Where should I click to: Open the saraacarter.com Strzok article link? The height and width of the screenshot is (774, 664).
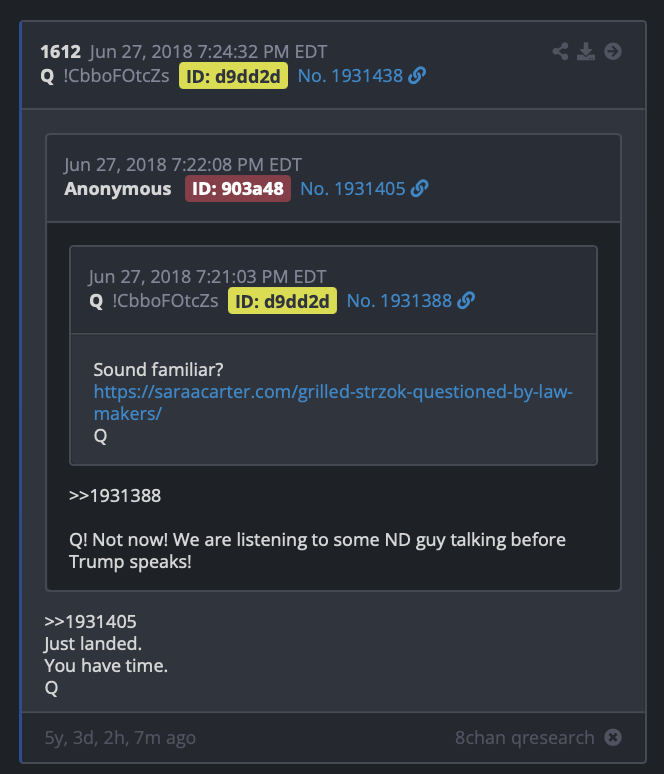coord(333,402)
